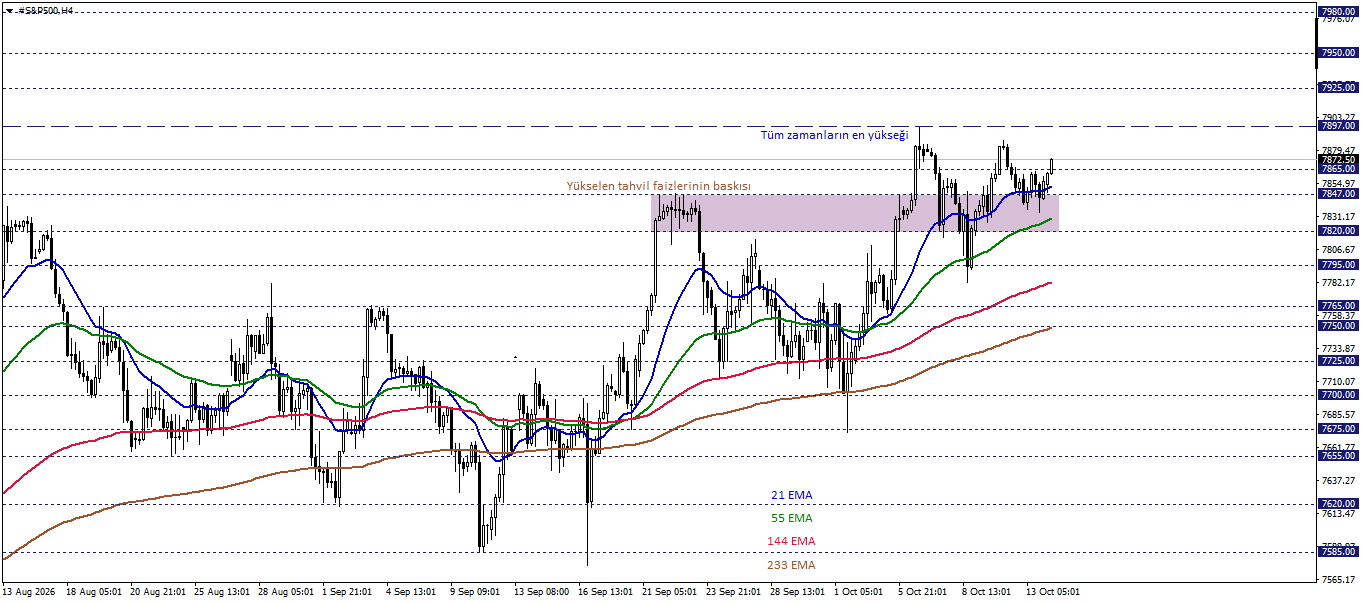The image size is (1362, 603).
Task: Select the 7585.00 price level tag
Action: point(1338,552)
